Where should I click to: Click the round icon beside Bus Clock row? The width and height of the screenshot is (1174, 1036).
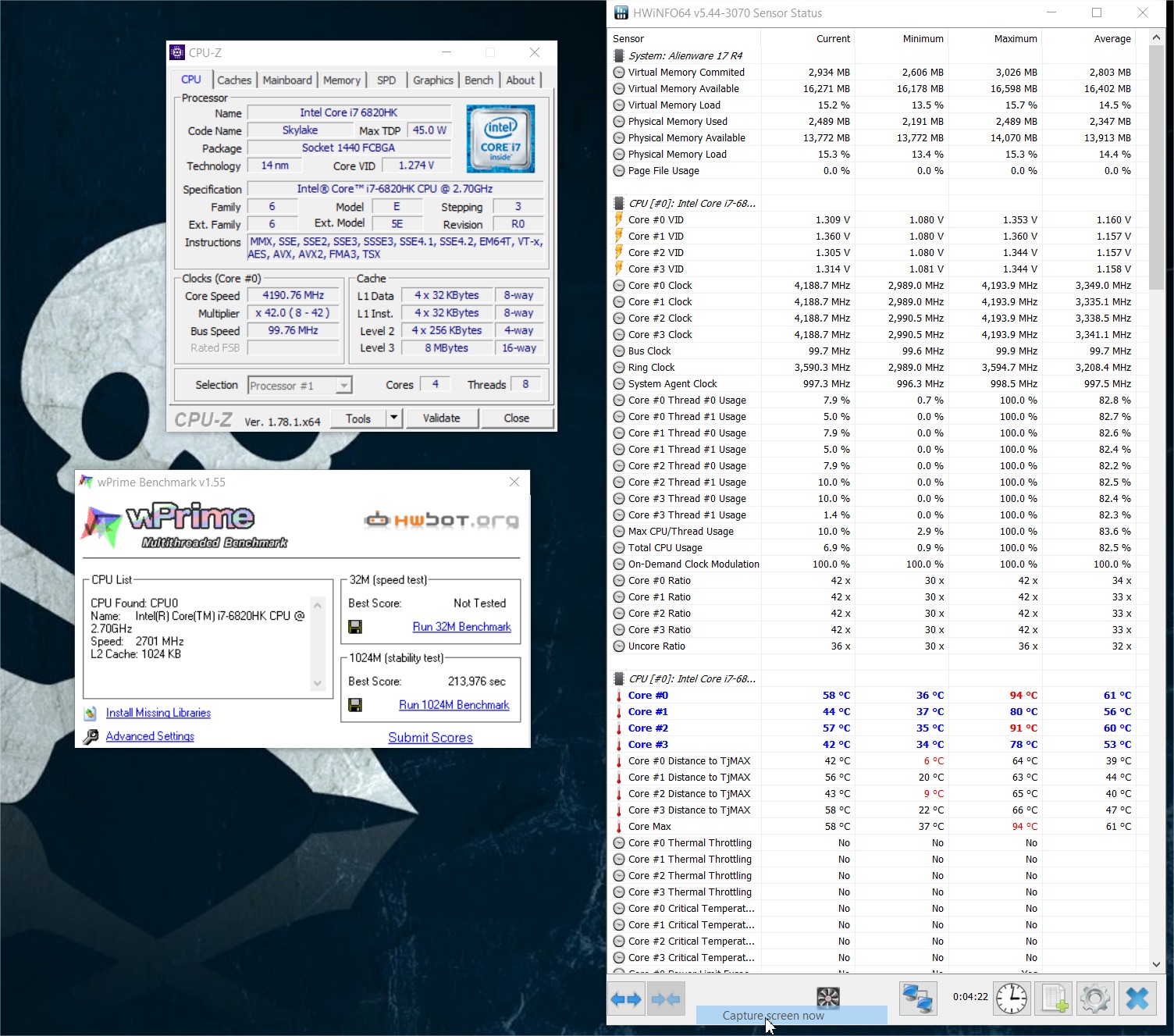[x=619, y=351]
